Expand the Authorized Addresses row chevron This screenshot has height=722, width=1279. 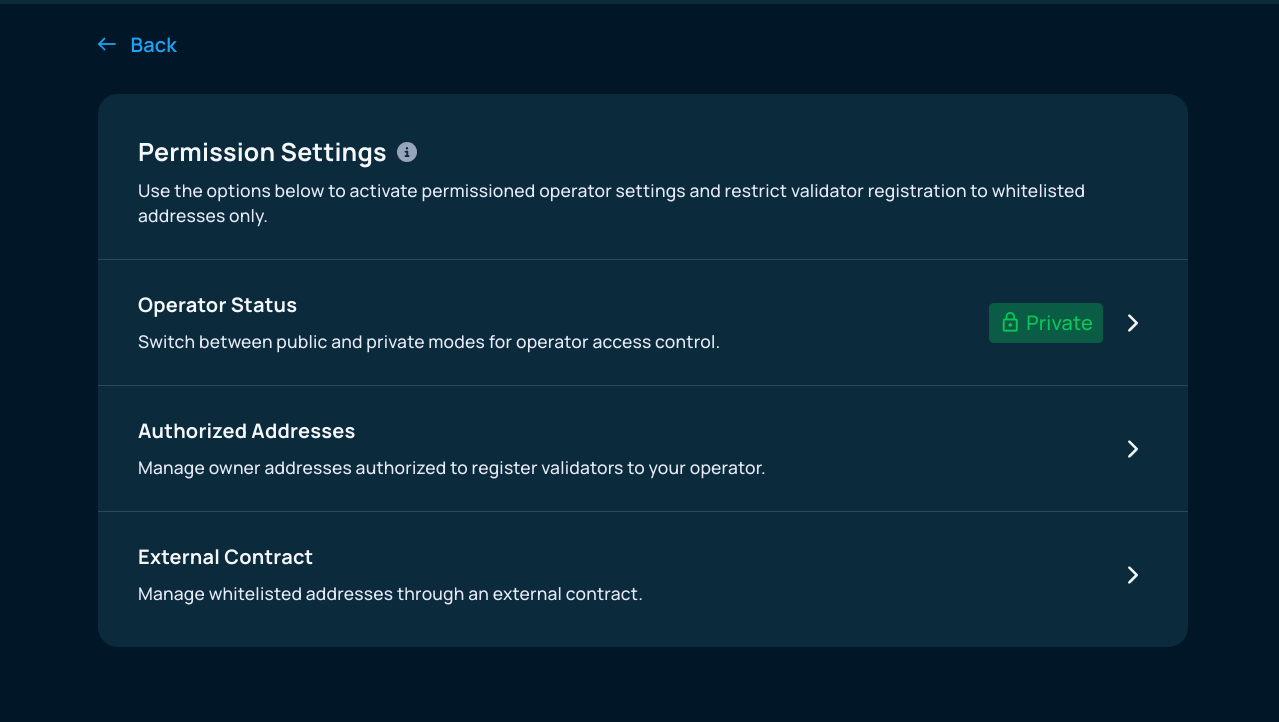tap(1133, 449)
